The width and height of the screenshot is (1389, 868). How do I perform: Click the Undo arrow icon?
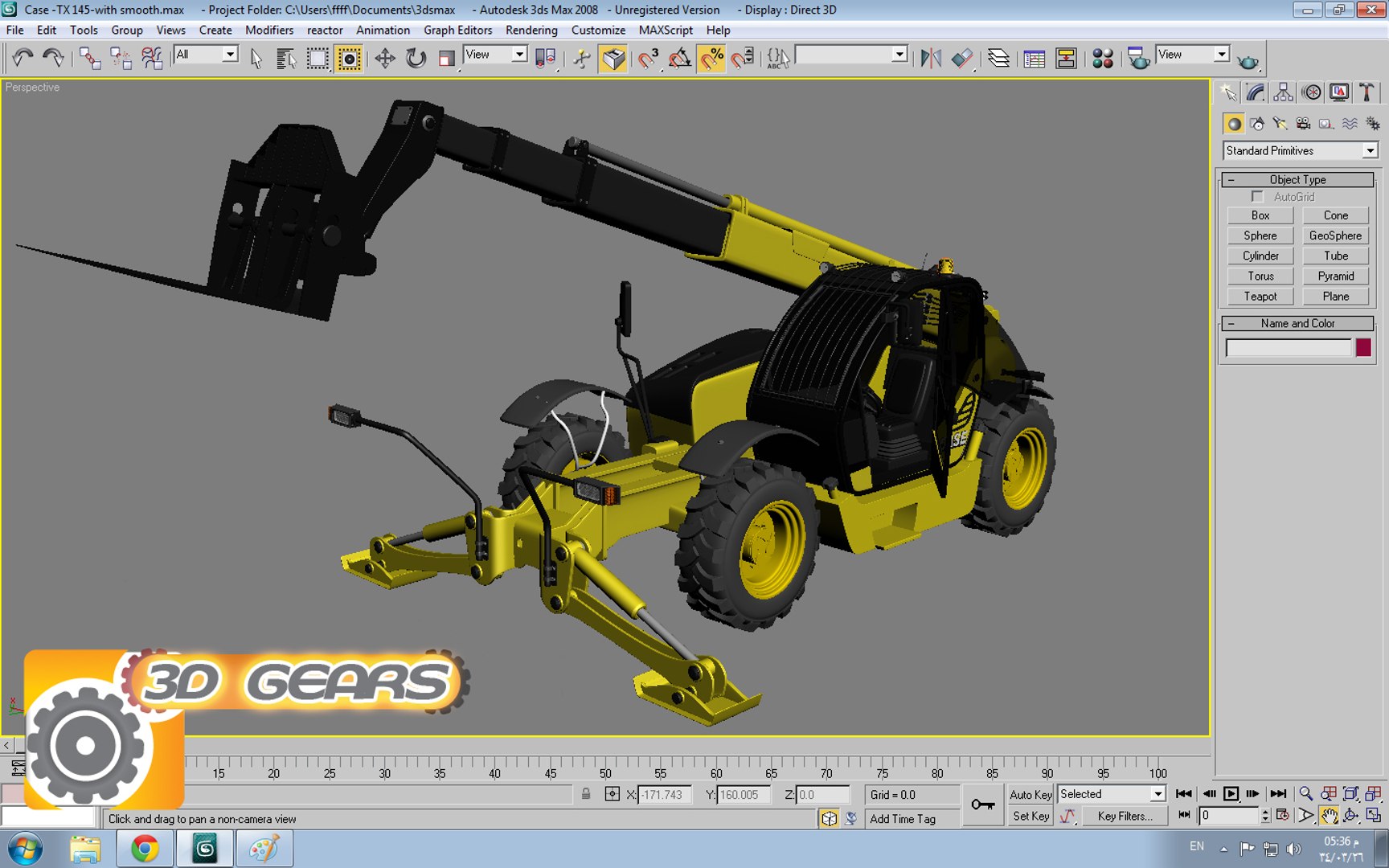point(23,58)
